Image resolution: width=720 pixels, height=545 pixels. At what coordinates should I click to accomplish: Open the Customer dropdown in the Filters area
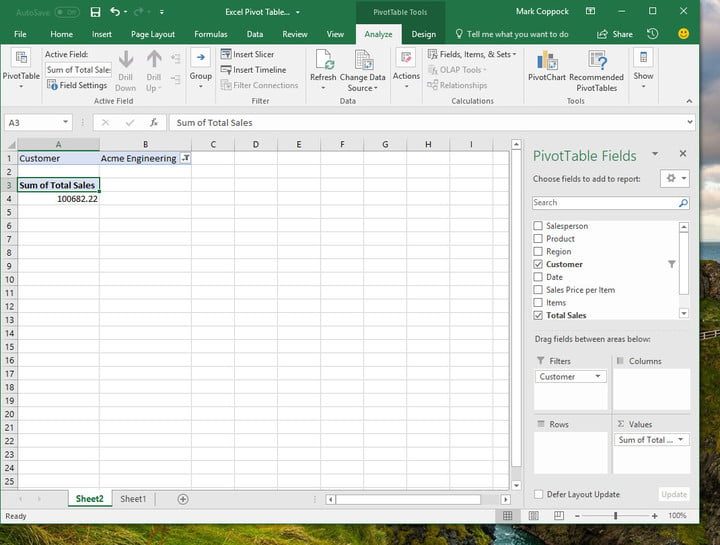coord(598,377)
